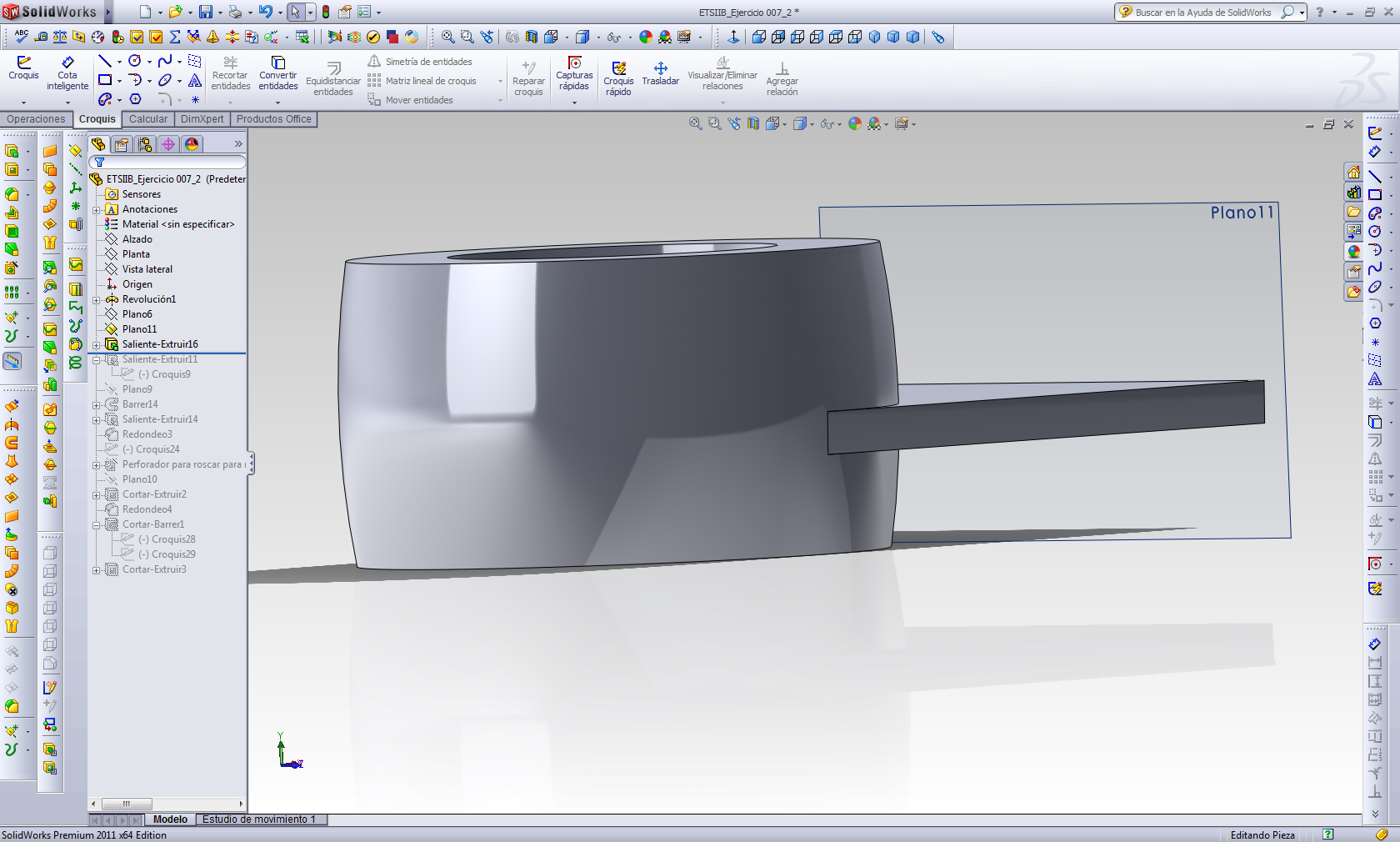The height and width of the screenshot is (842, 1400).
Task: Pick the Spline sketch tool
Action: pyautogui.click(x=165, y=61)
